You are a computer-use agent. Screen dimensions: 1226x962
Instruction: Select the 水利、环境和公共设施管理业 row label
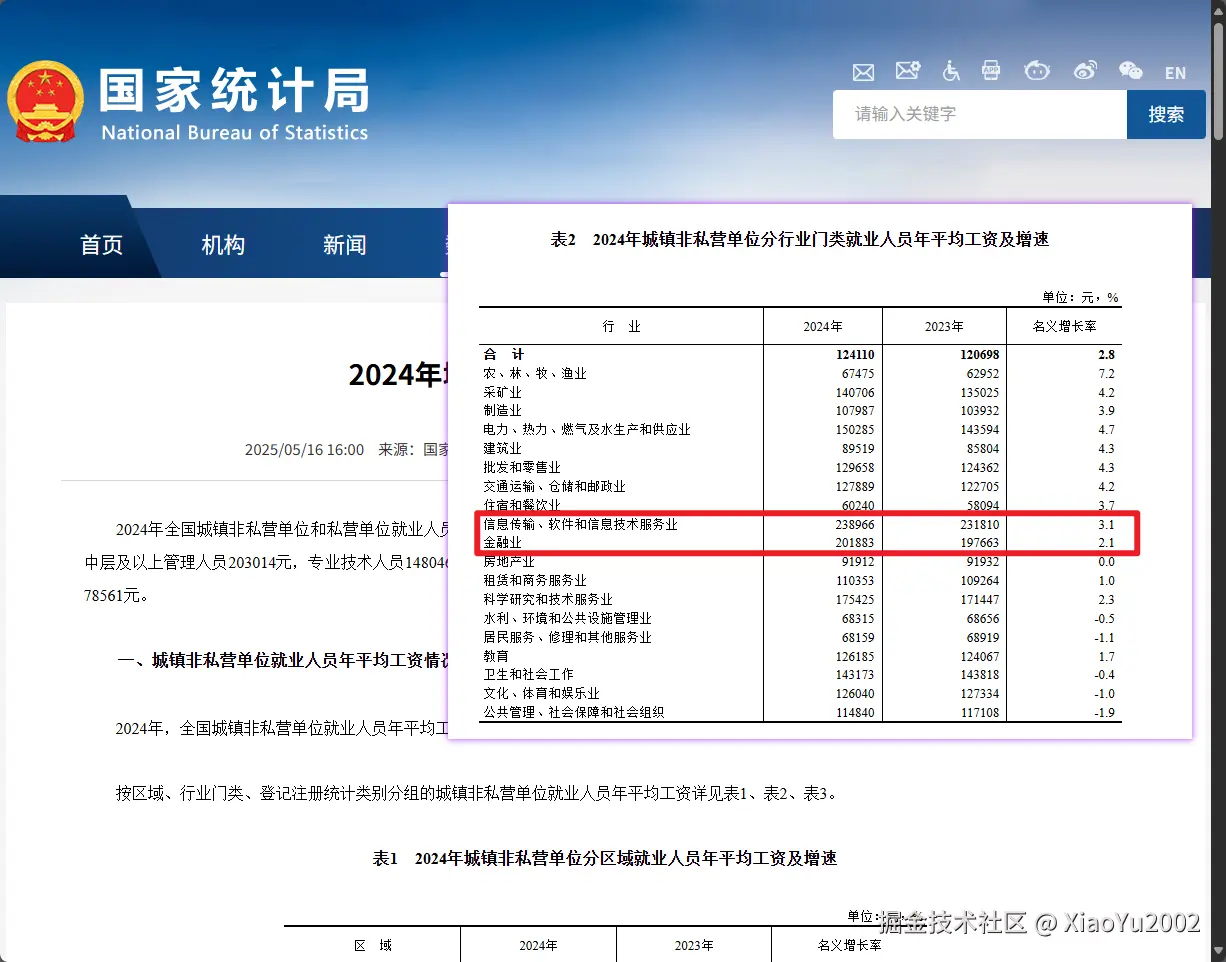[x=567, y=618]
